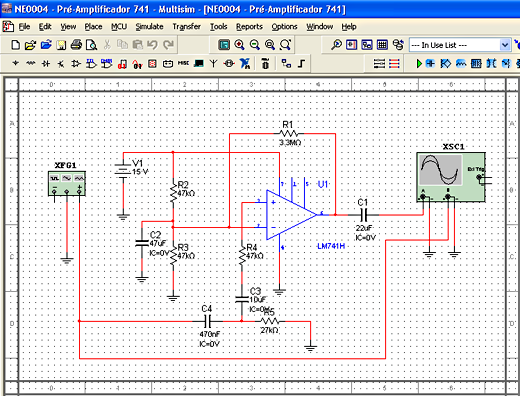Toggle the spreadsheet view
Screen dimensions: 520x396
(x=382, y=45)
